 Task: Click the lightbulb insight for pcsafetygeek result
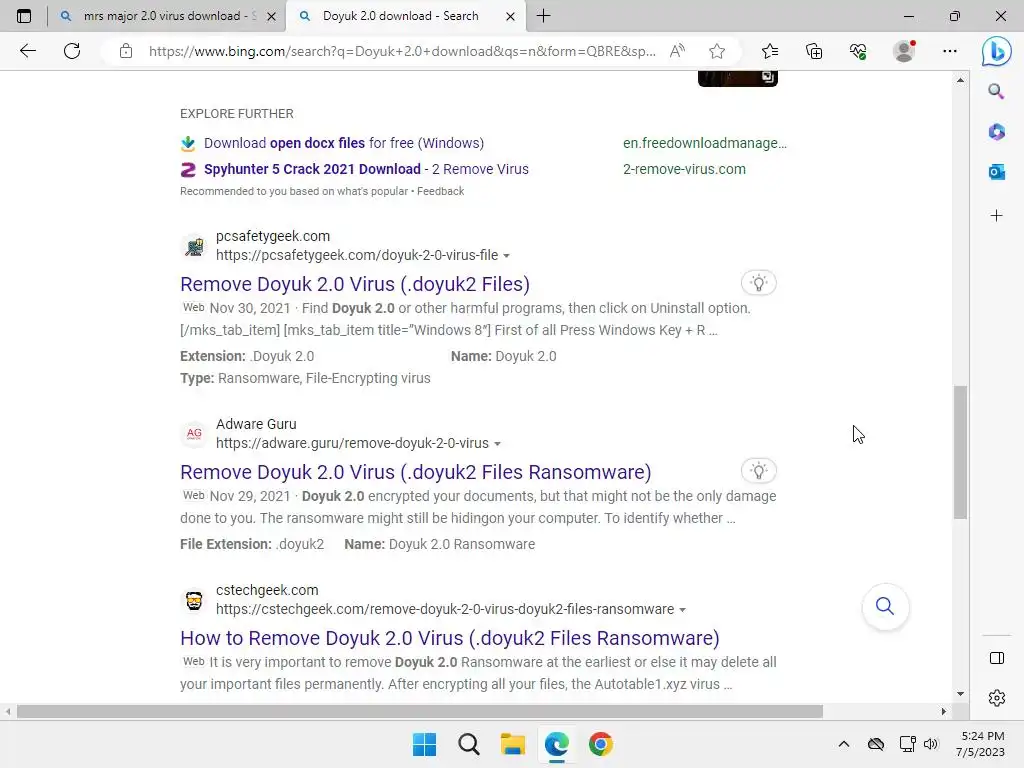tap(758, 283)
